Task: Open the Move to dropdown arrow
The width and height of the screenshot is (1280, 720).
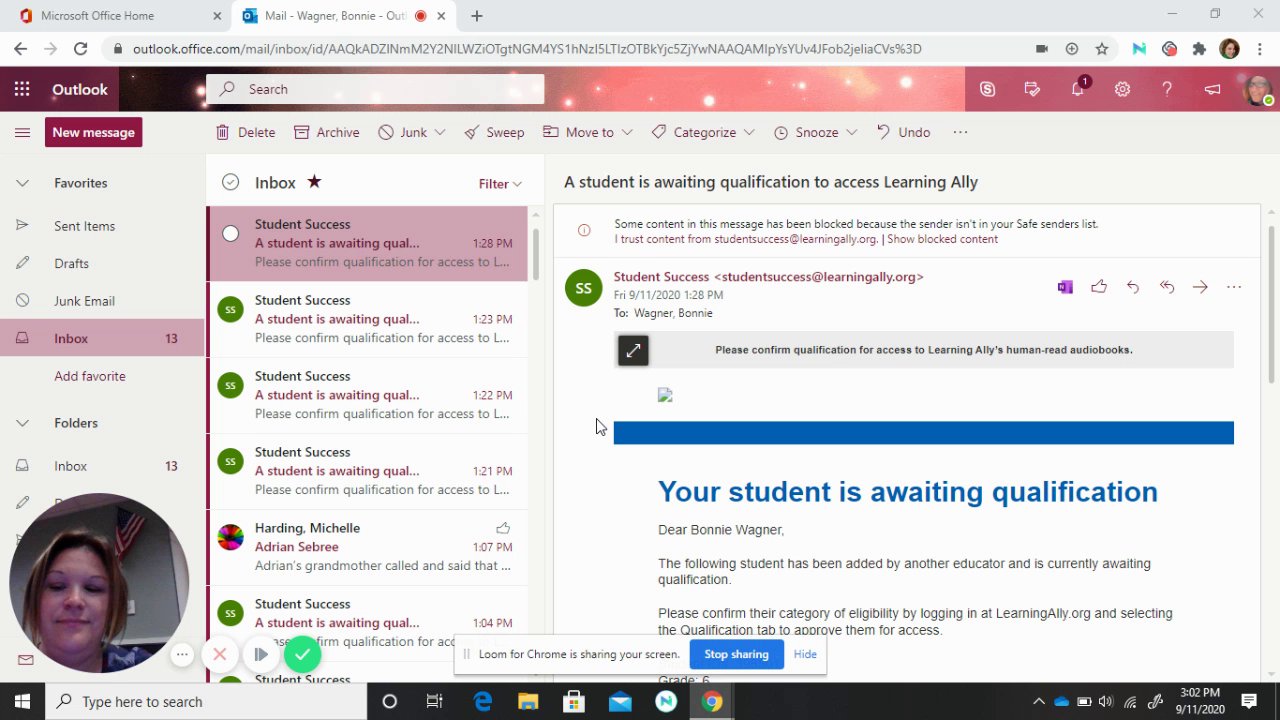Action: click(627, 132)
